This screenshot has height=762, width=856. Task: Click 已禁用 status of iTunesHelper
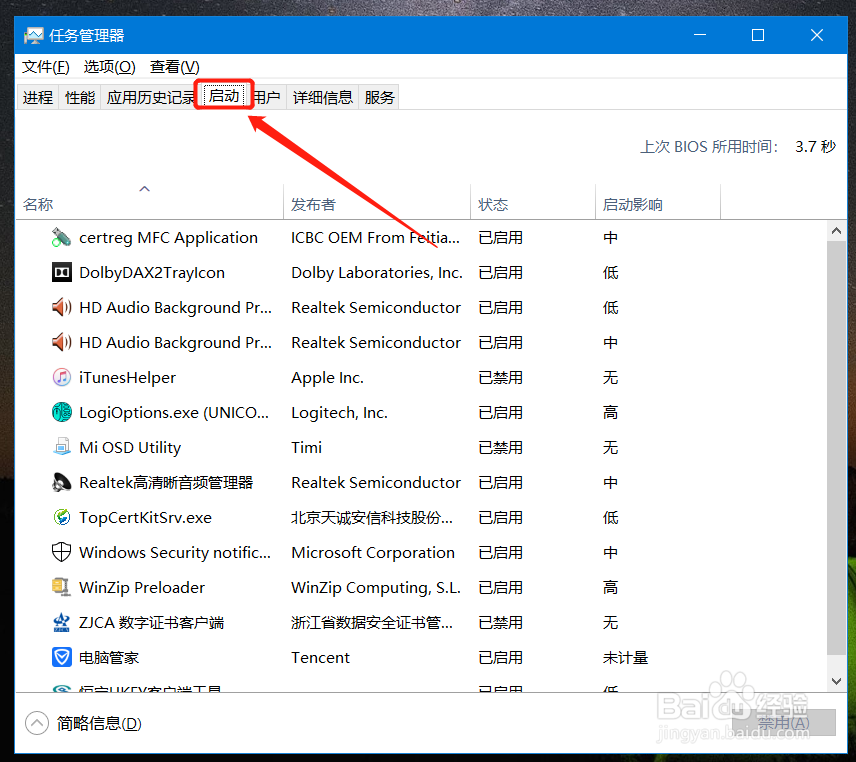point(501,378)
